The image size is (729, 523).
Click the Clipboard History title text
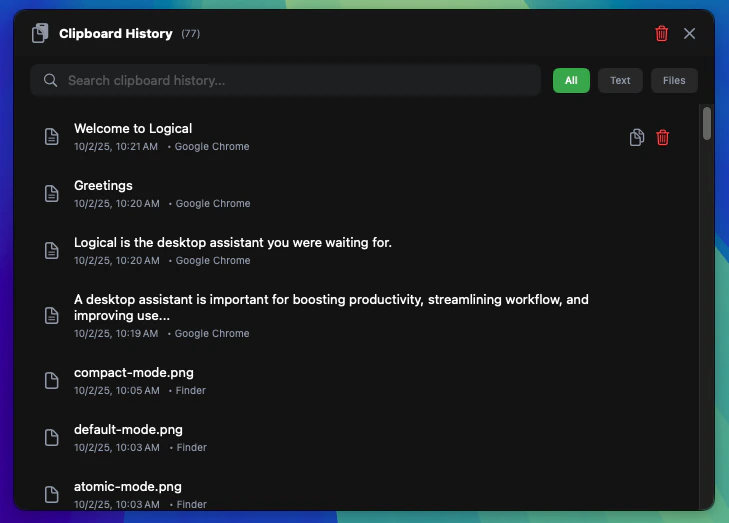(x=116, y=33)
